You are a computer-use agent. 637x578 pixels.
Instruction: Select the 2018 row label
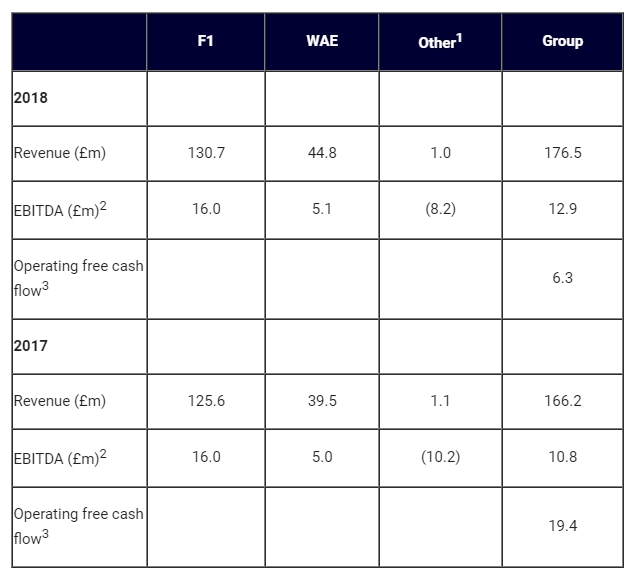(x=31, y=99)
